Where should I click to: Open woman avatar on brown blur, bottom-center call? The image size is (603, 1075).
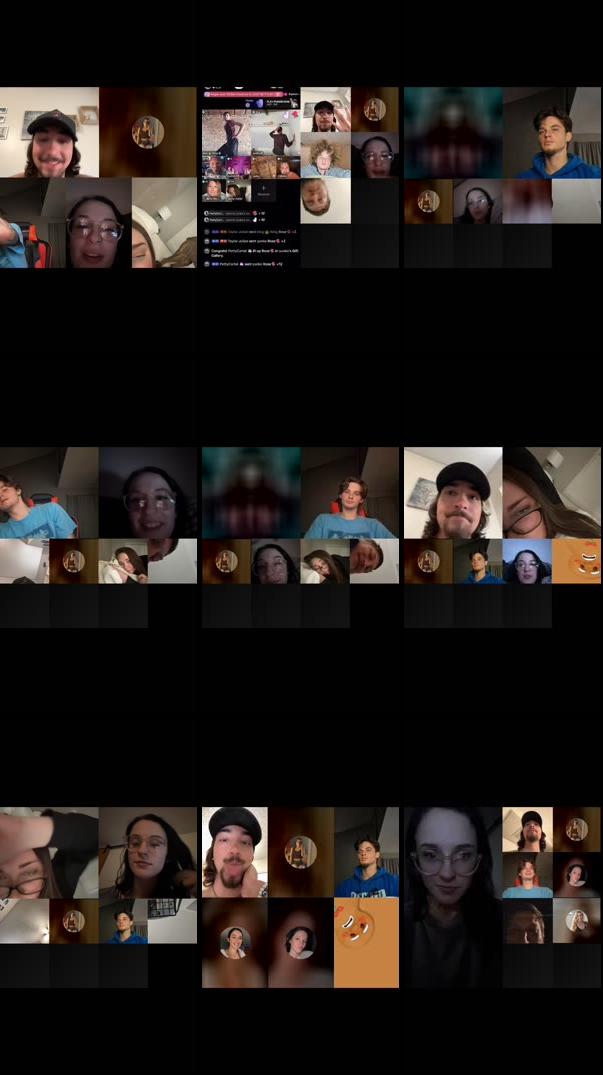(234, 943)
